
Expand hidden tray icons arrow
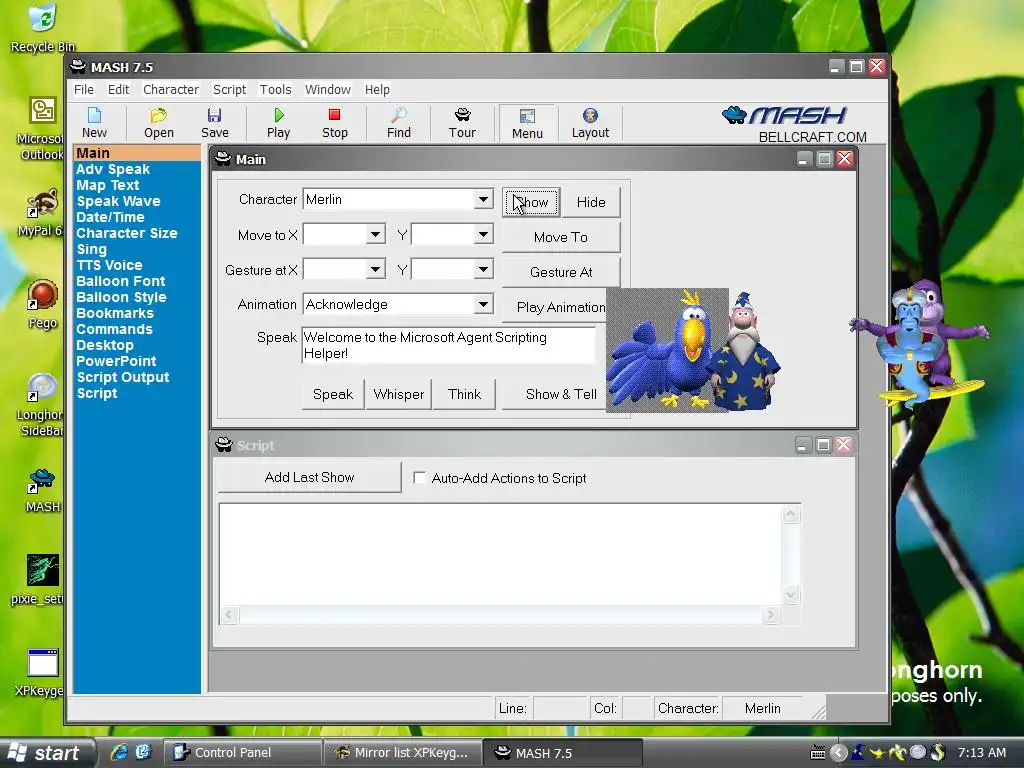[839, 753]
